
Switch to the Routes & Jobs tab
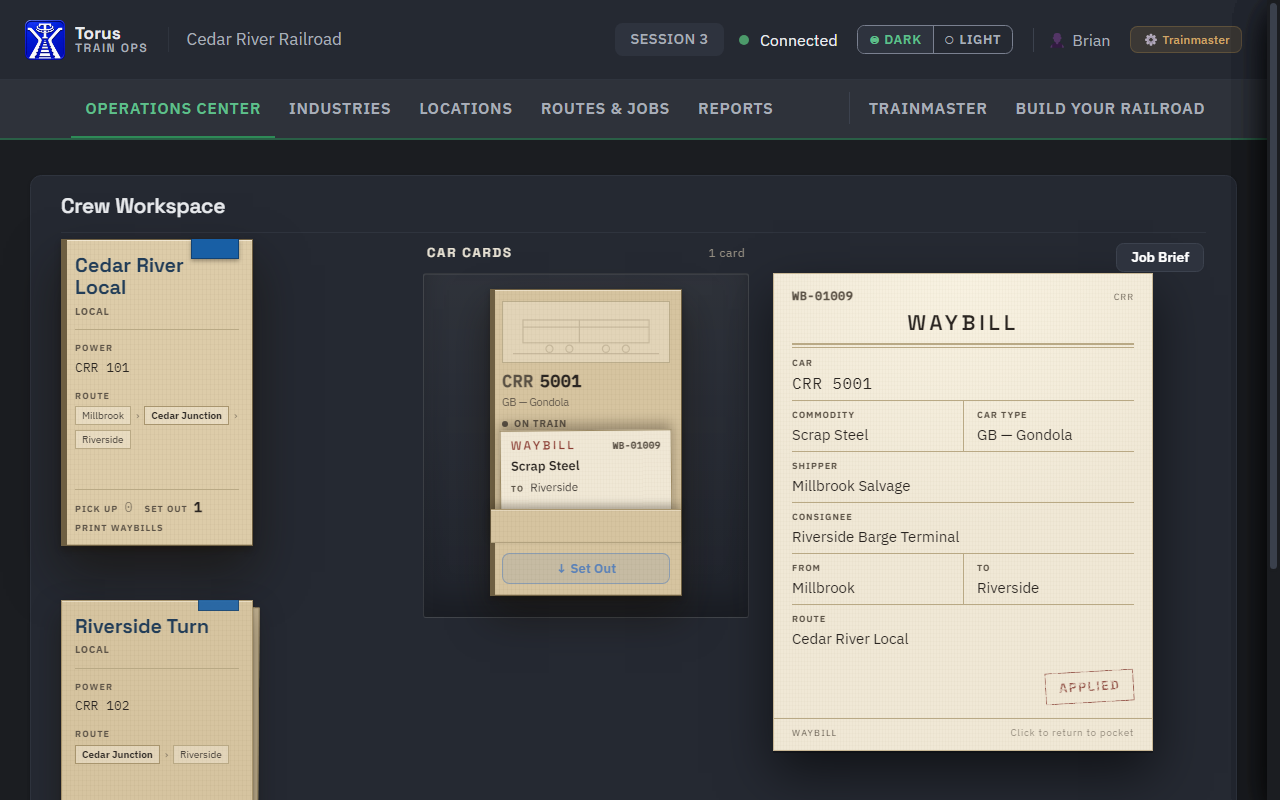click(x=605, y=109)
